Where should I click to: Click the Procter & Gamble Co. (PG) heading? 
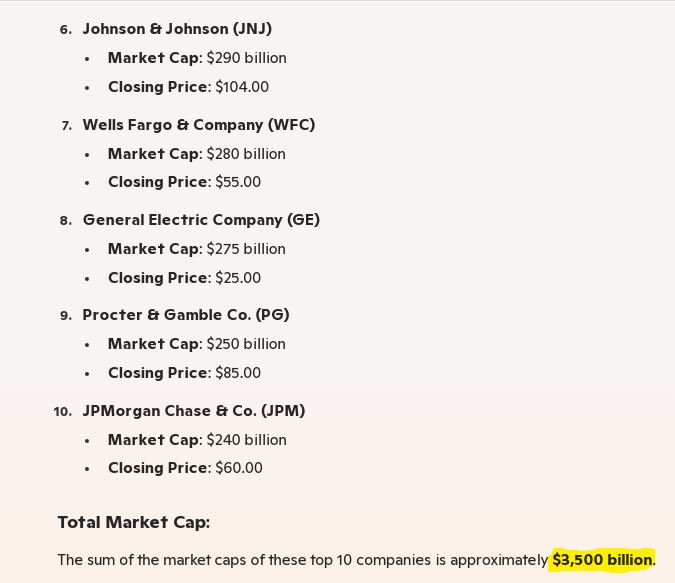186,315
